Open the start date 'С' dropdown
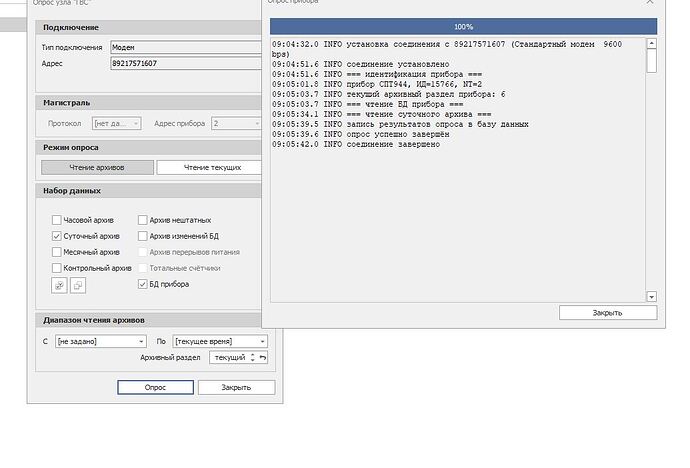The height and width of the screenshot is (468, 690). pos(141,341)
